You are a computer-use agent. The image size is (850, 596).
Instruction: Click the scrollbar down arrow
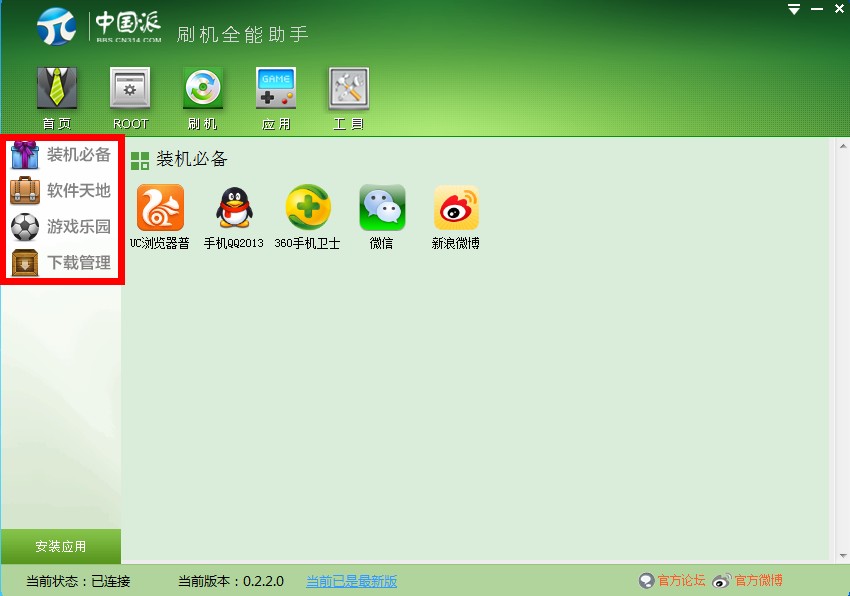pyautogui.click(x=842, y=555)
